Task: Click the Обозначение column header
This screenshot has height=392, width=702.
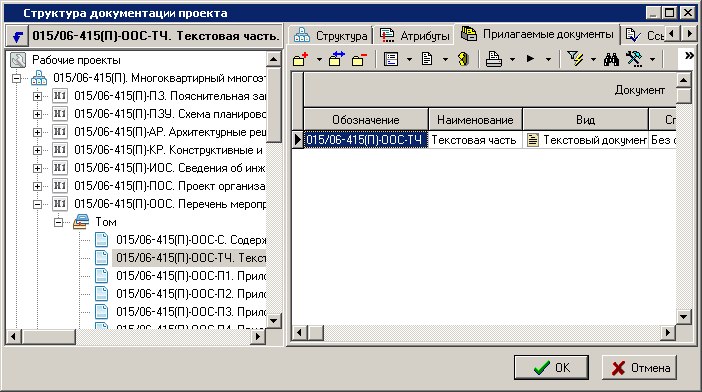Action: point(366,120)
